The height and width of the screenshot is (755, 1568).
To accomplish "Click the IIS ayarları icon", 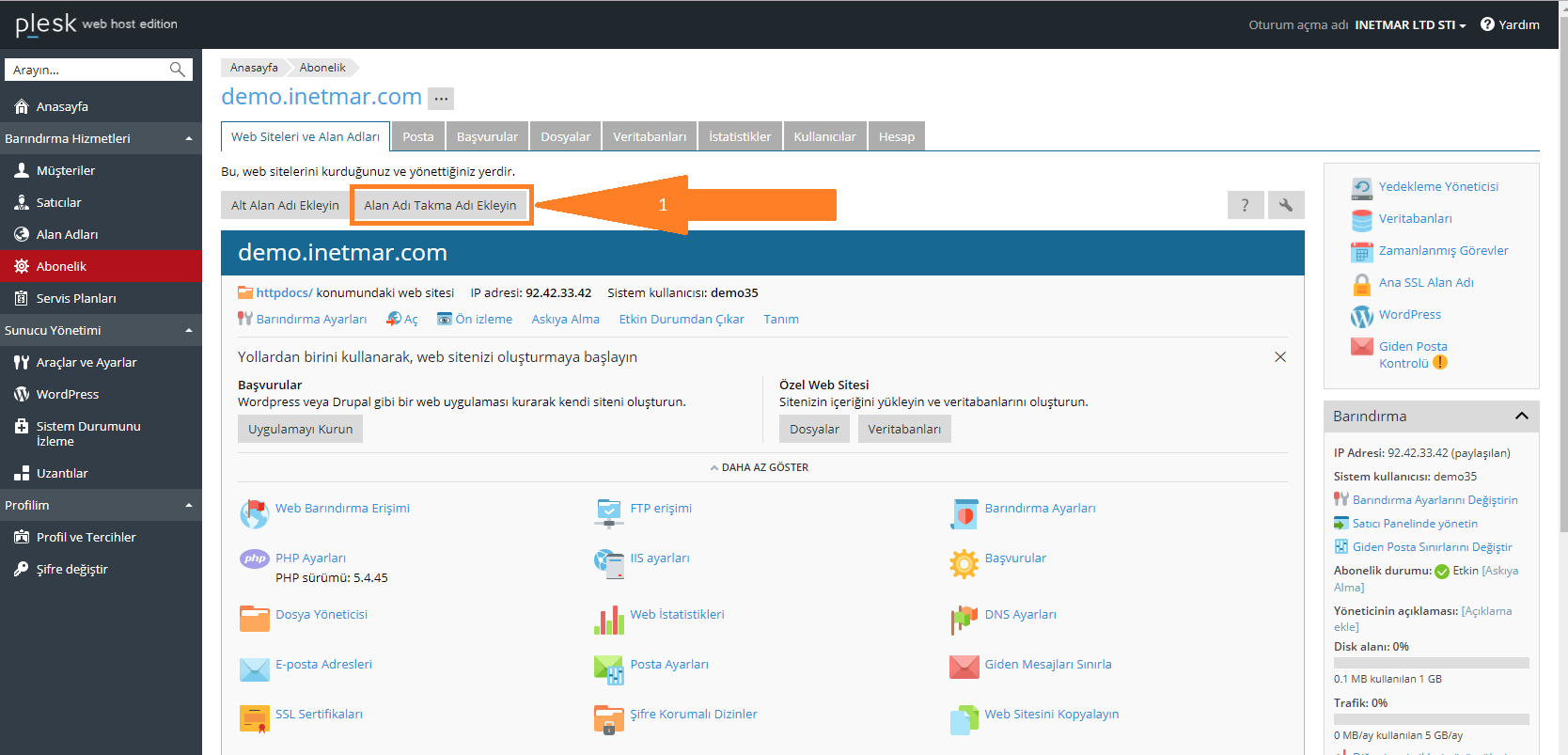I will pos(609,563).
